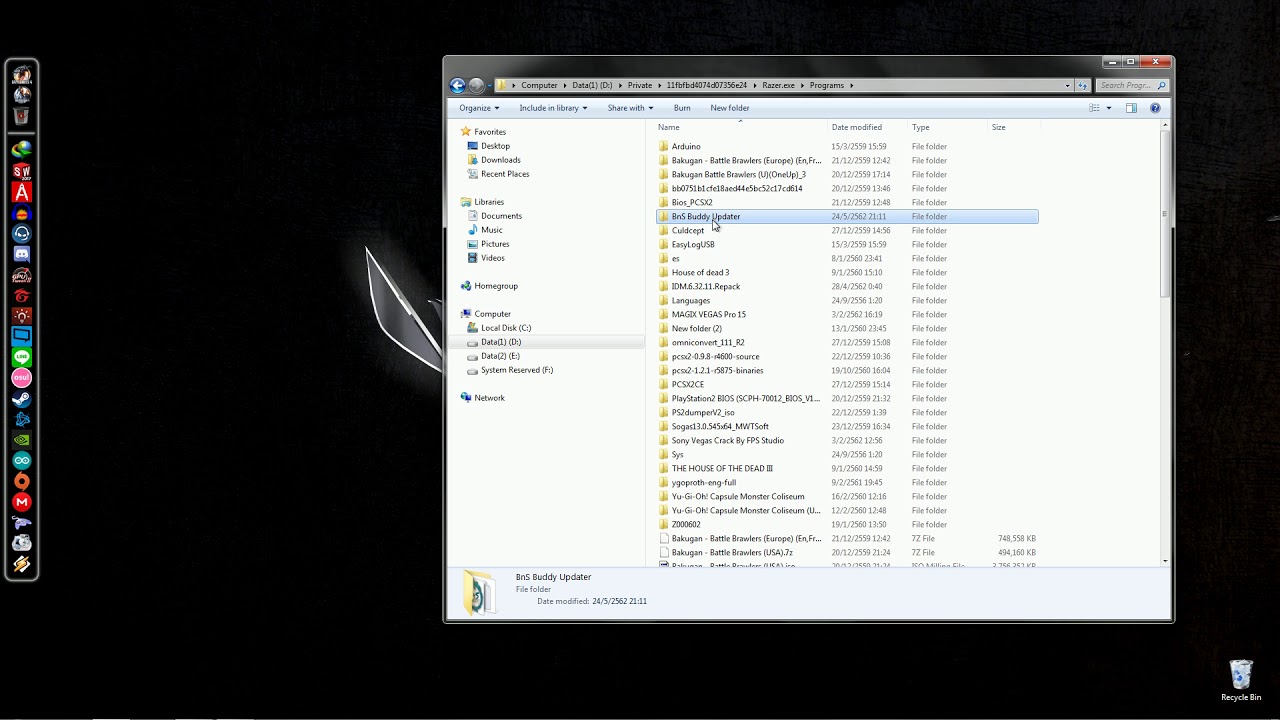Open the view options dropdown arrow

click(1109, 108)
